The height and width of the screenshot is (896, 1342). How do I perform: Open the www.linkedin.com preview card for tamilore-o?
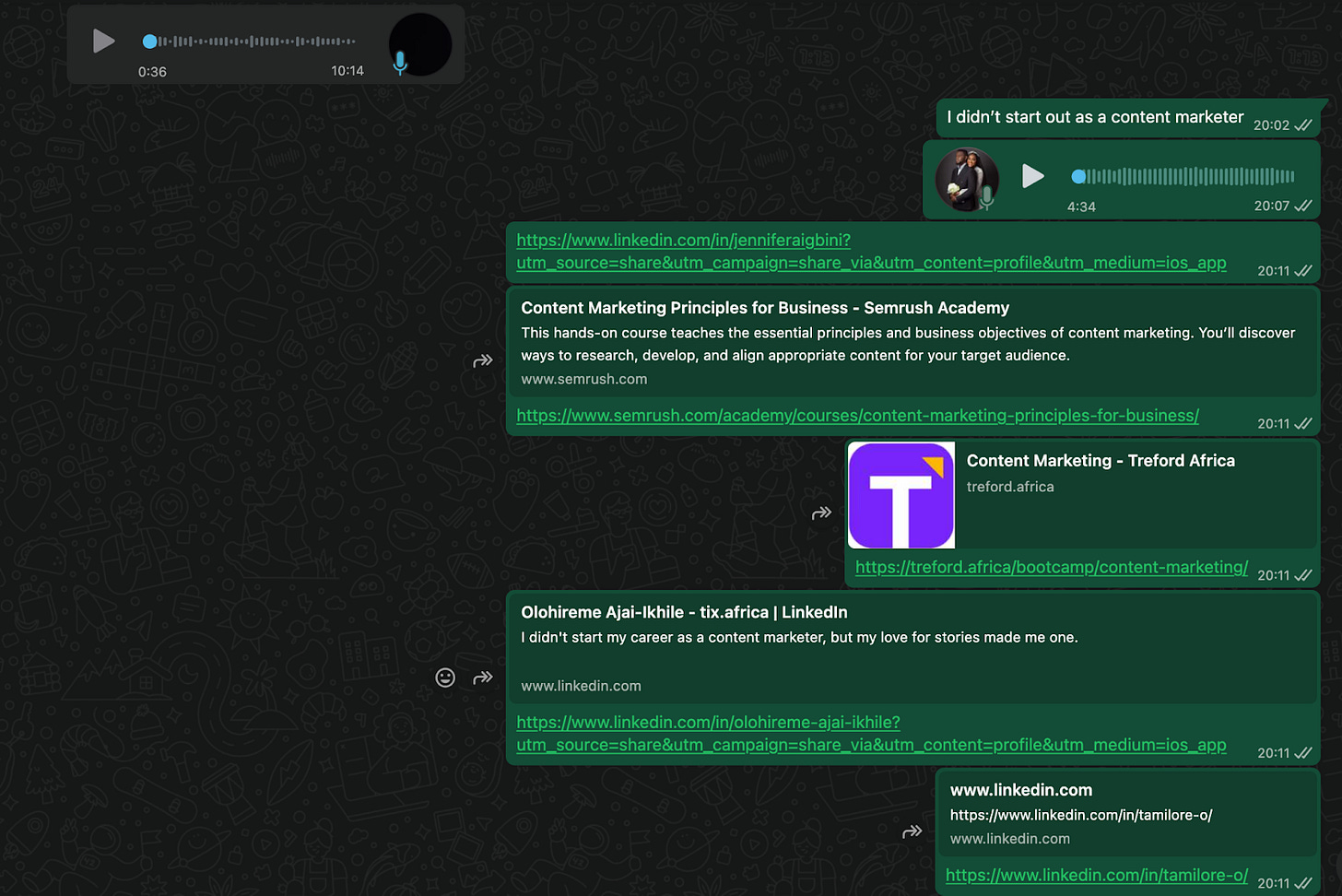(1128, 814)
